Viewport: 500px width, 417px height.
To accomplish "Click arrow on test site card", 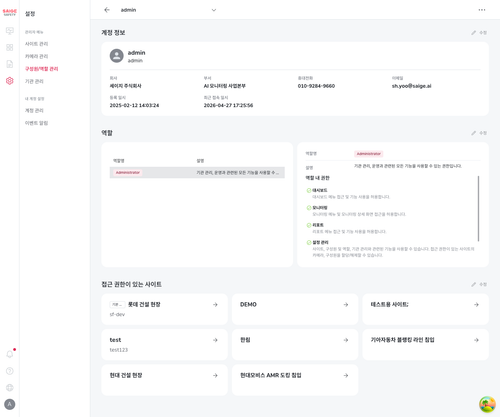I will click(215, 340).
